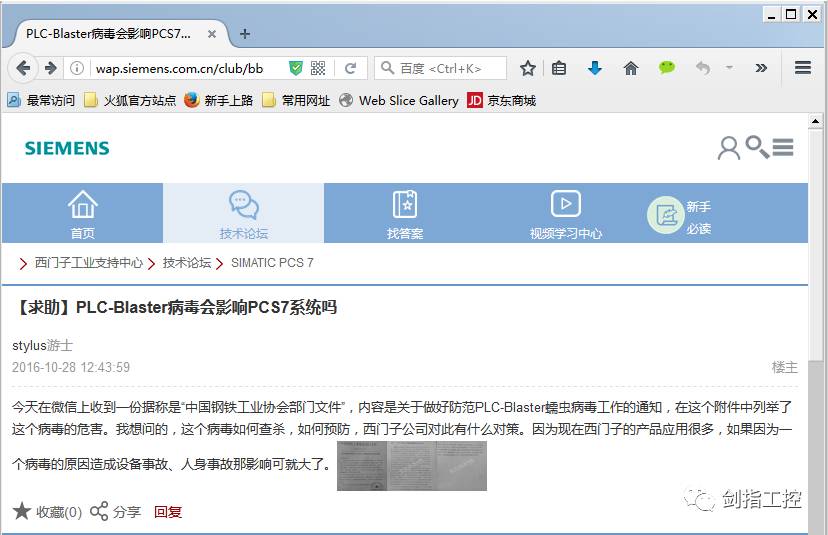Screen dimensions: 828x535
Task: Click SIMATIC PCS 7 breadcrumb
Action: (x=272, y=262)
